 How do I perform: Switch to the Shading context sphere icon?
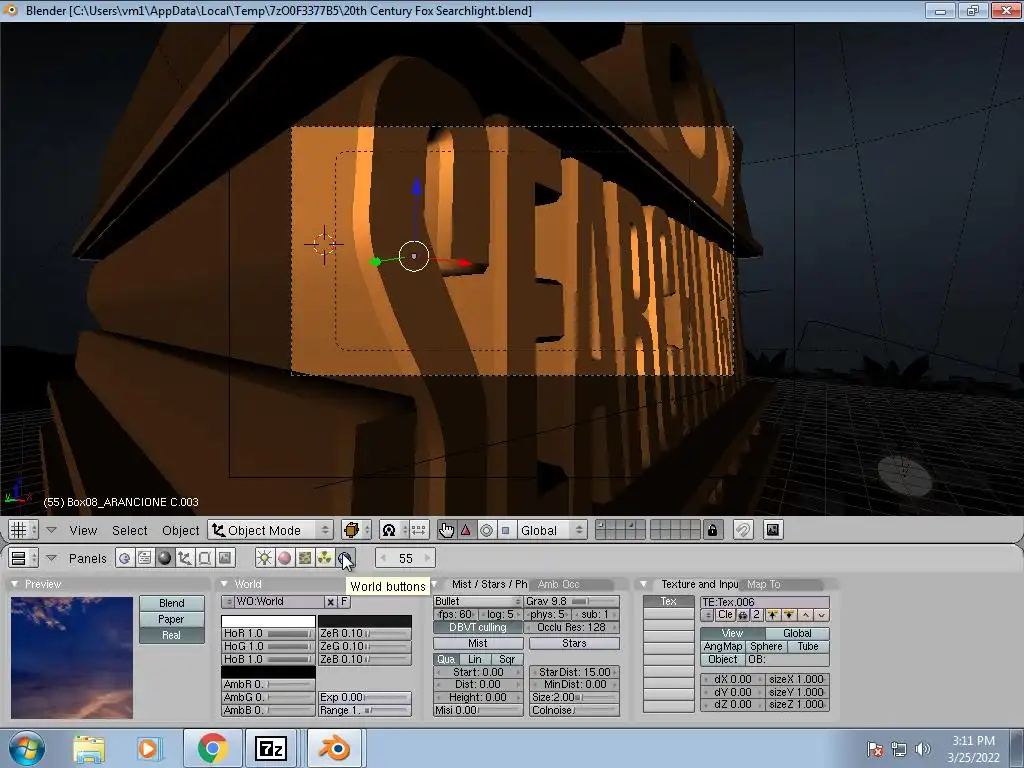pyautogui.click(x=165, y=558)
